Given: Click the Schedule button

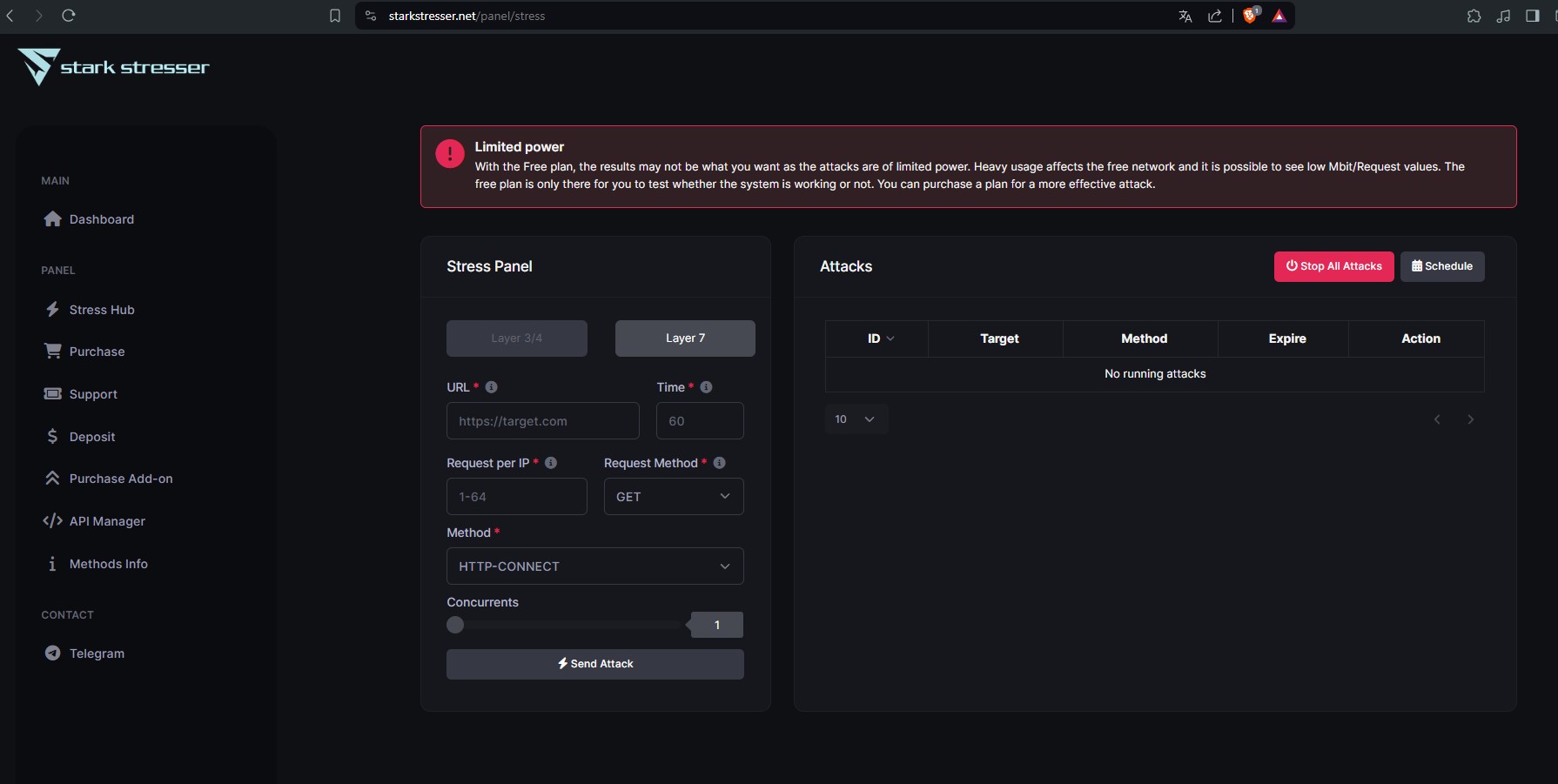Looking at the screenshot, I should click(1442, 266).
